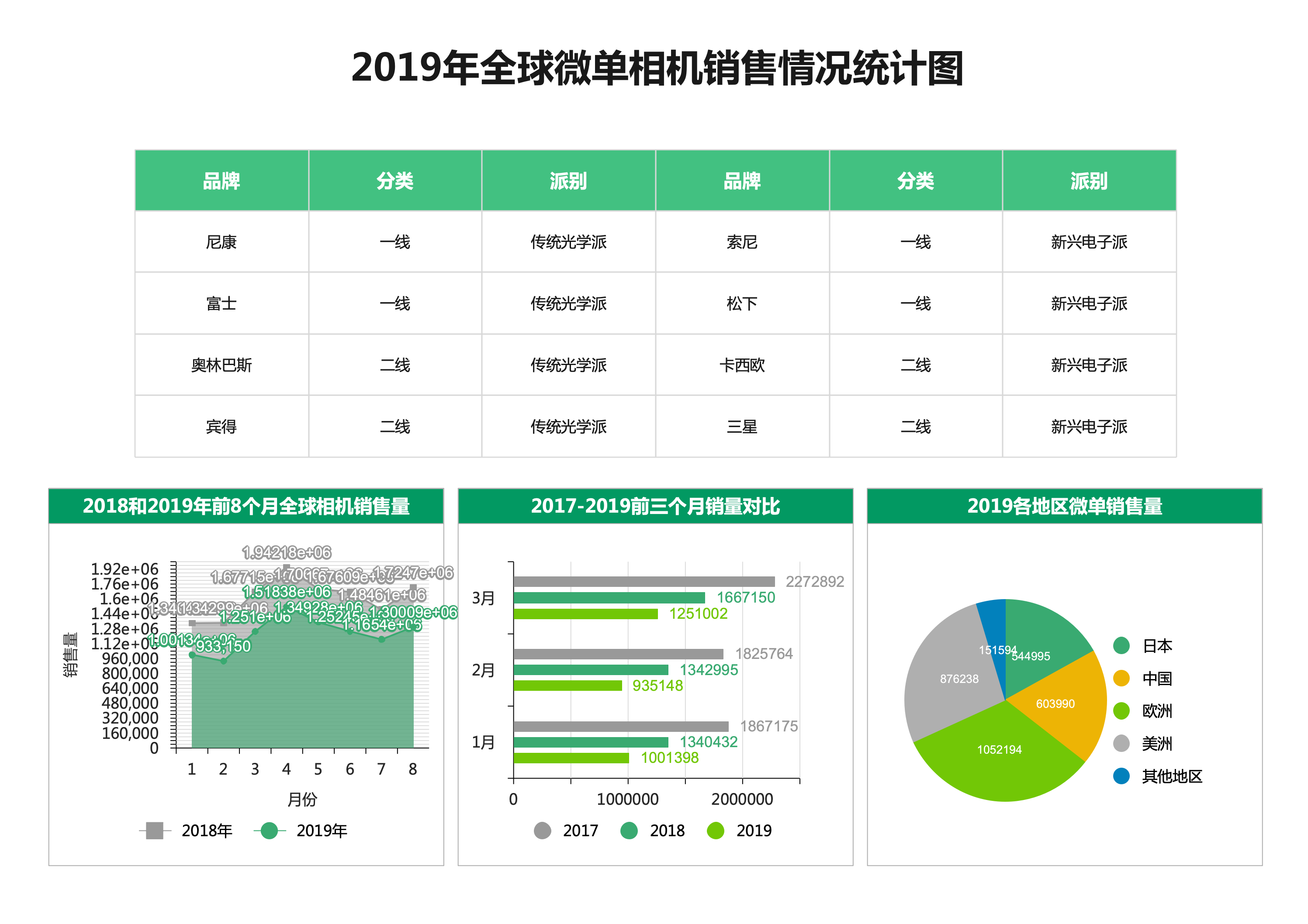Click the 2018年 gray square legend marker
Viewport: 1308px width, 924px height.
154,831
